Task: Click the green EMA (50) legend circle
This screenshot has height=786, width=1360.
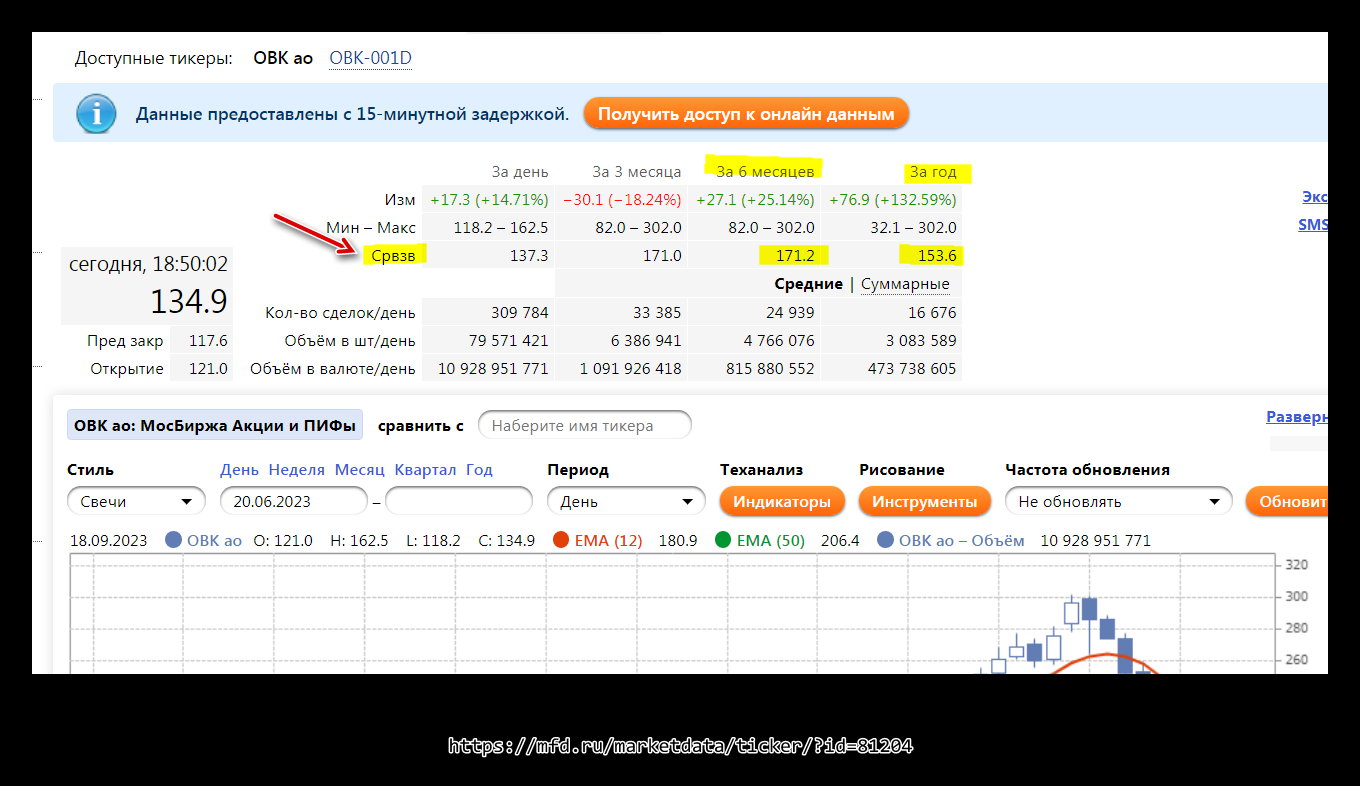Action: point(723,541)
